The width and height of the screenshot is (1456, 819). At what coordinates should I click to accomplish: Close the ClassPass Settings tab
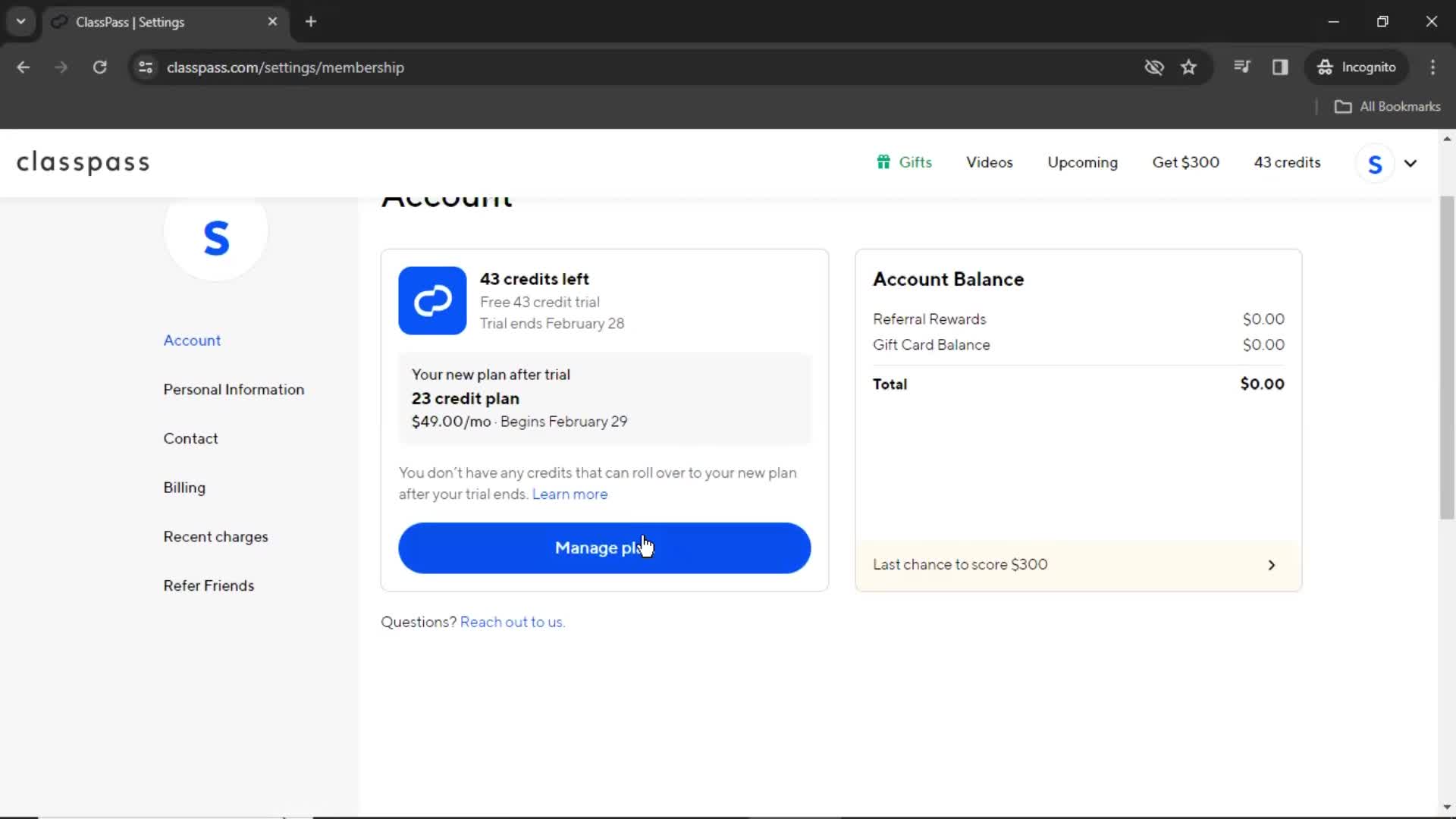click(x=272, y=21)
